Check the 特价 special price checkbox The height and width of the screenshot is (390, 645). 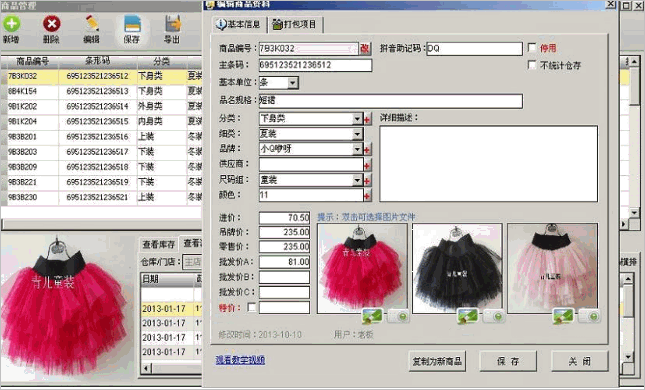(x=251, y=307)
